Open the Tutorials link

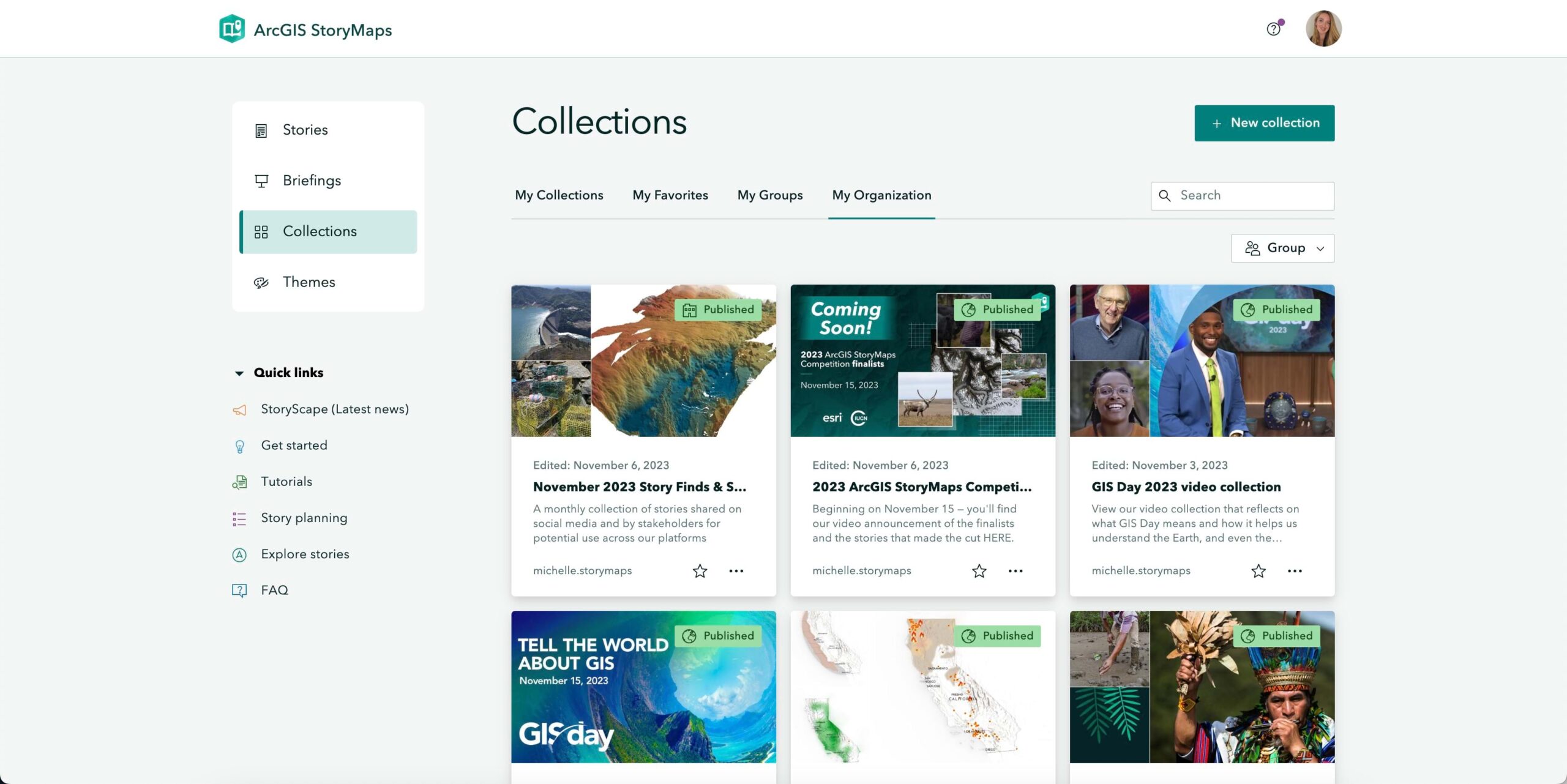click(286, 482)
